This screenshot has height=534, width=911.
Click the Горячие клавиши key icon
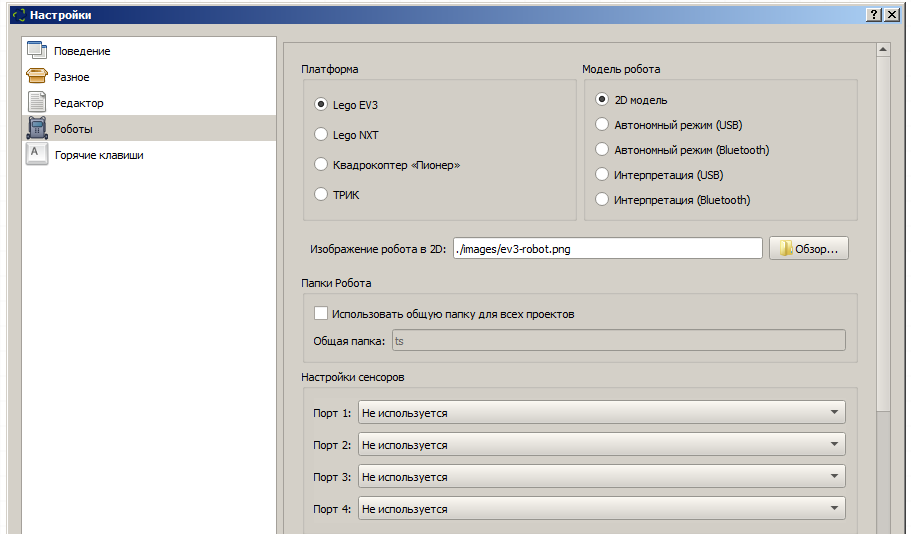tap(37, 155)
